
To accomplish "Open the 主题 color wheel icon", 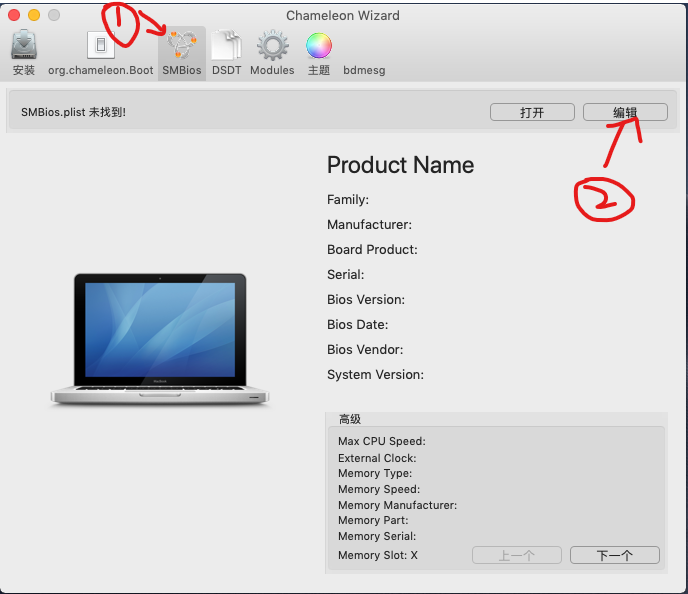I will pyautogui.click(x=319, y=46).
